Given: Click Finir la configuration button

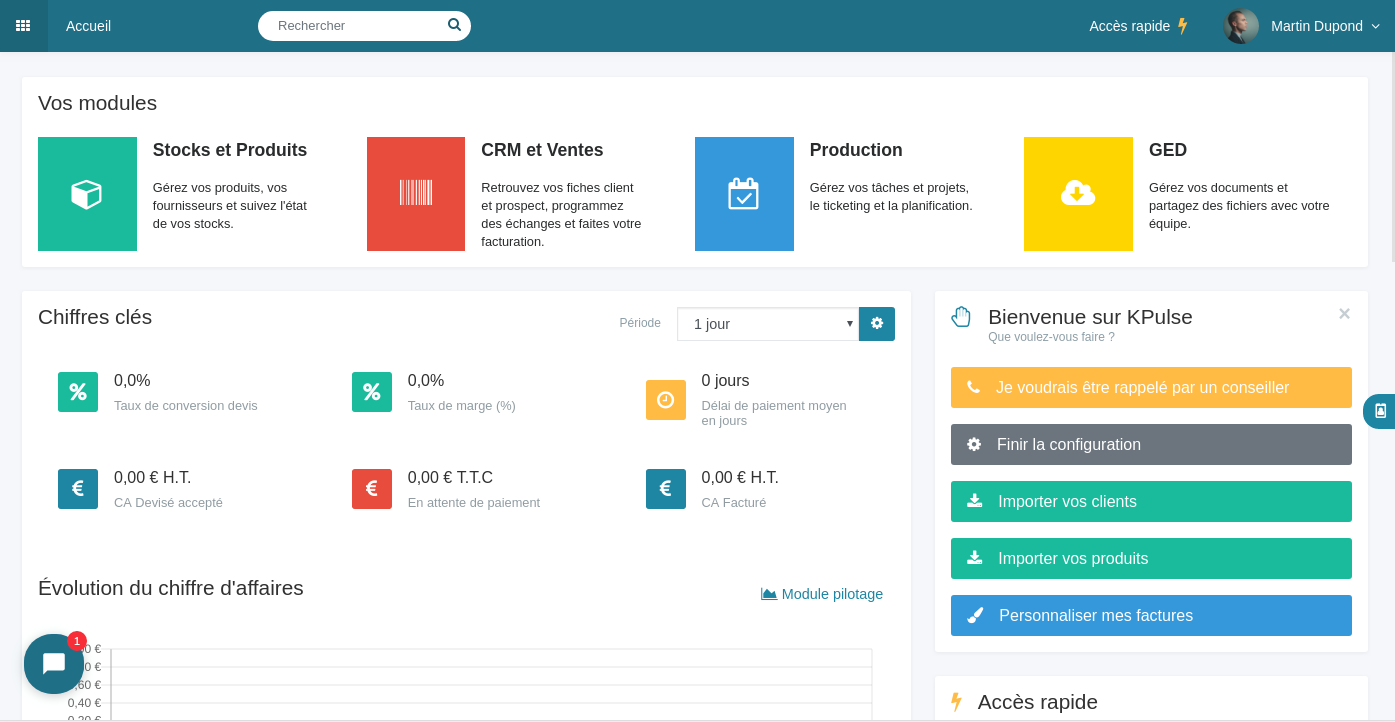Looking at the screenshot, I should point(1151,444).
